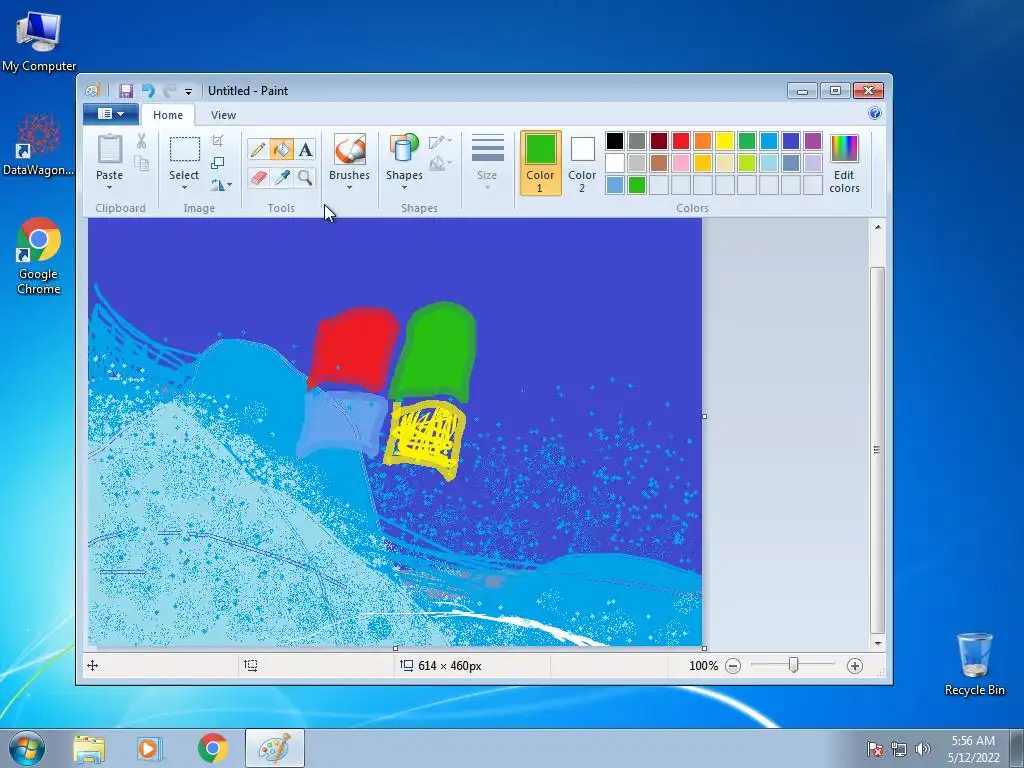Select the Pencil tool

tap(258, 150)
